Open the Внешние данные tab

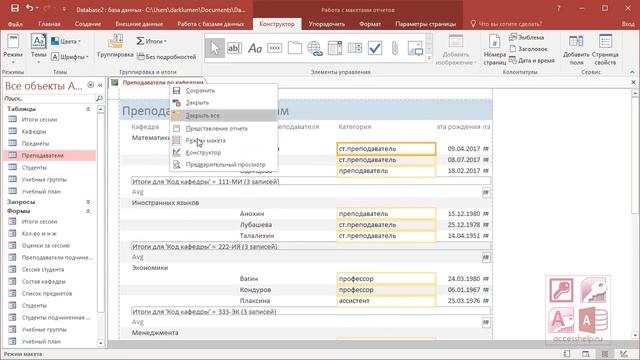click(139, 24)
